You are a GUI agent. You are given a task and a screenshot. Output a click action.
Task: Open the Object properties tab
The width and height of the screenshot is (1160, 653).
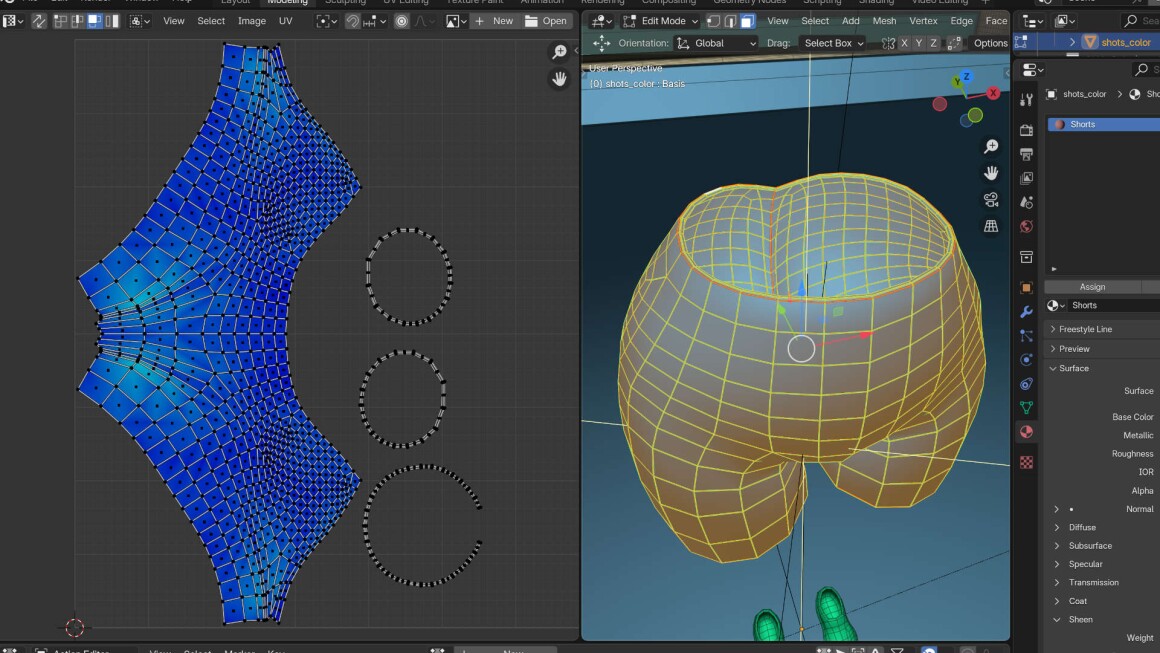1026,288
